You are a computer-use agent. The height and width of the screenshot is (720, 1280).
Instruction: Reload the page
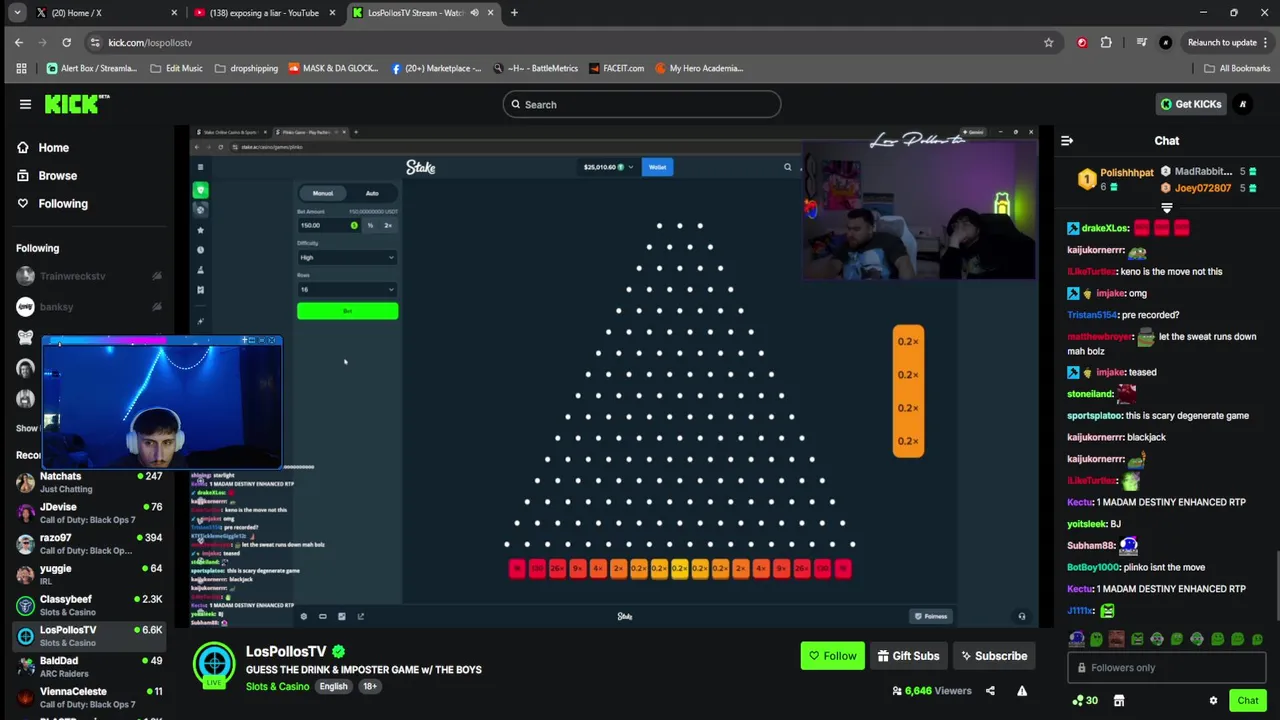tap(66, 42)
